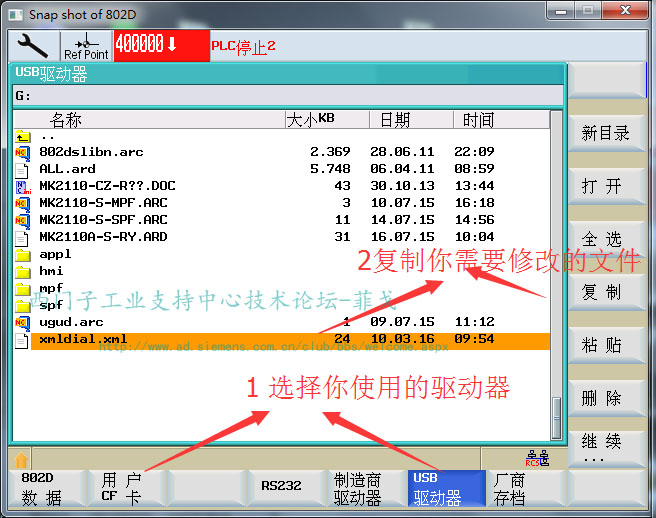Click the document icon beside ALL.ard
Screen dimensions: 656x518
pos(22,170)
